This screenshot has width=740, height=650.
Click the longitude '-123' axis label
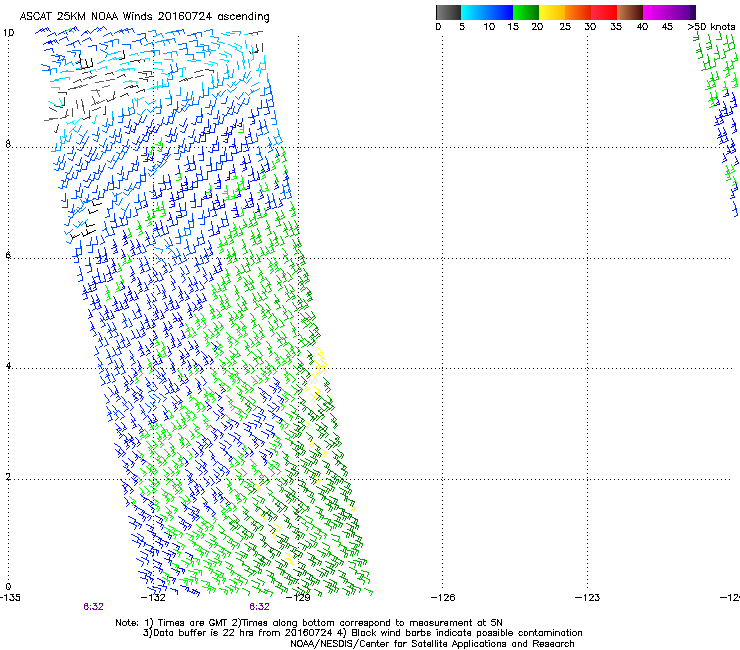point(588,598)
